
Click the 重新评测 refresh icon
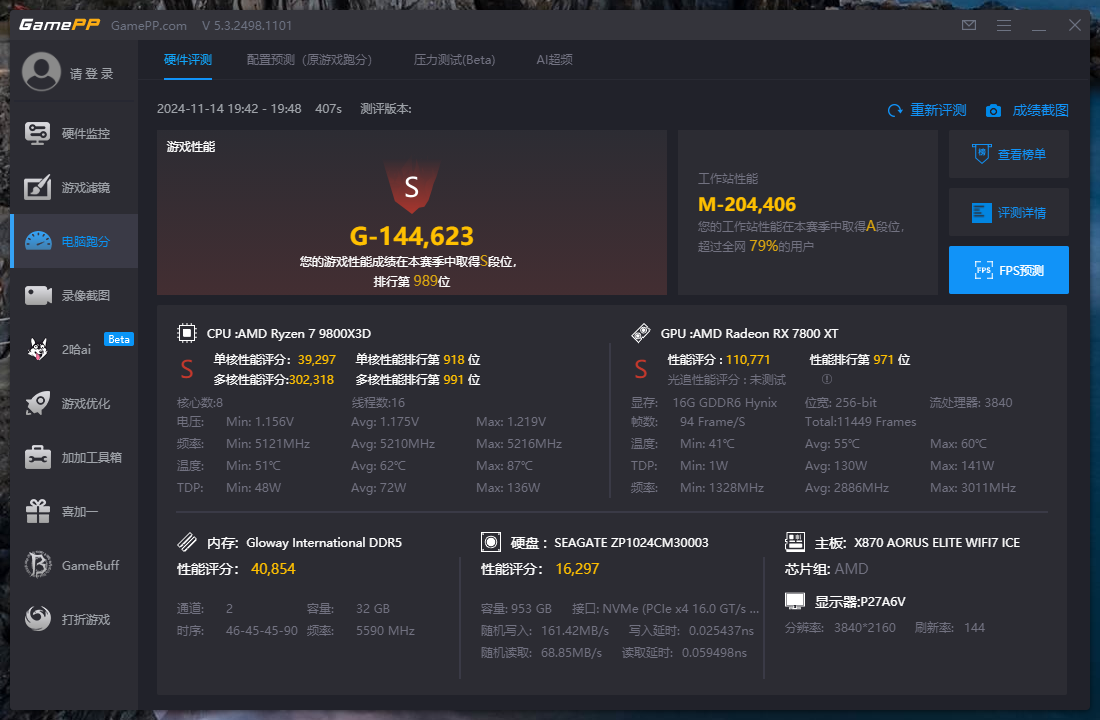(894, 110)
